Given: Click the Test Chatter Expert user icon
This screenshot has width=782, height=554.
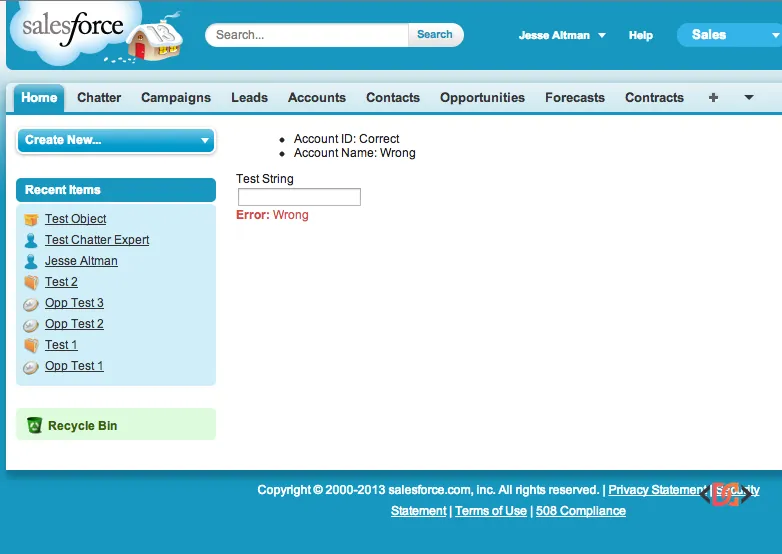Looking at the screenshot, I should [31, 240].
